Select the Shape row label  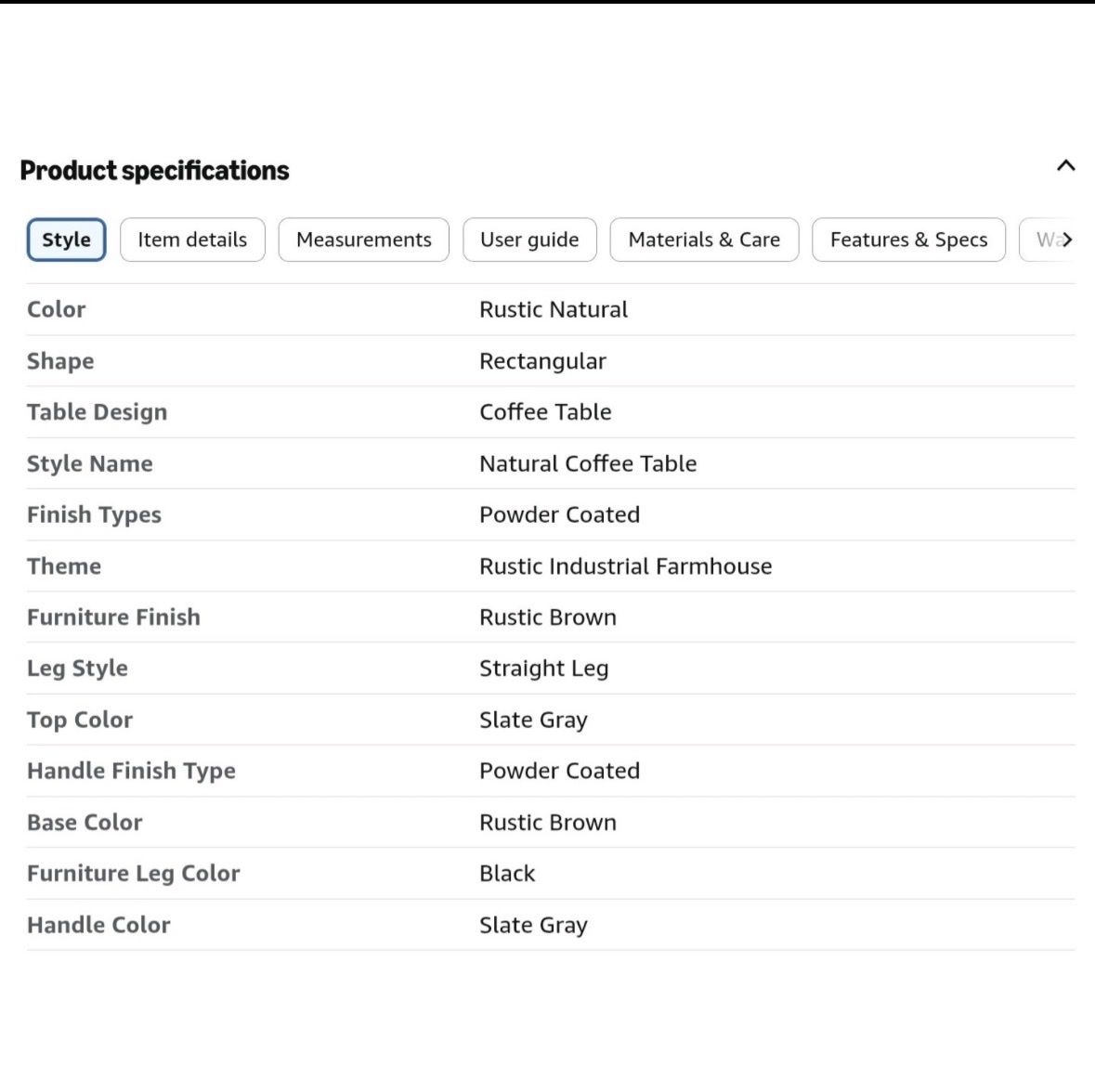[60, 361]
